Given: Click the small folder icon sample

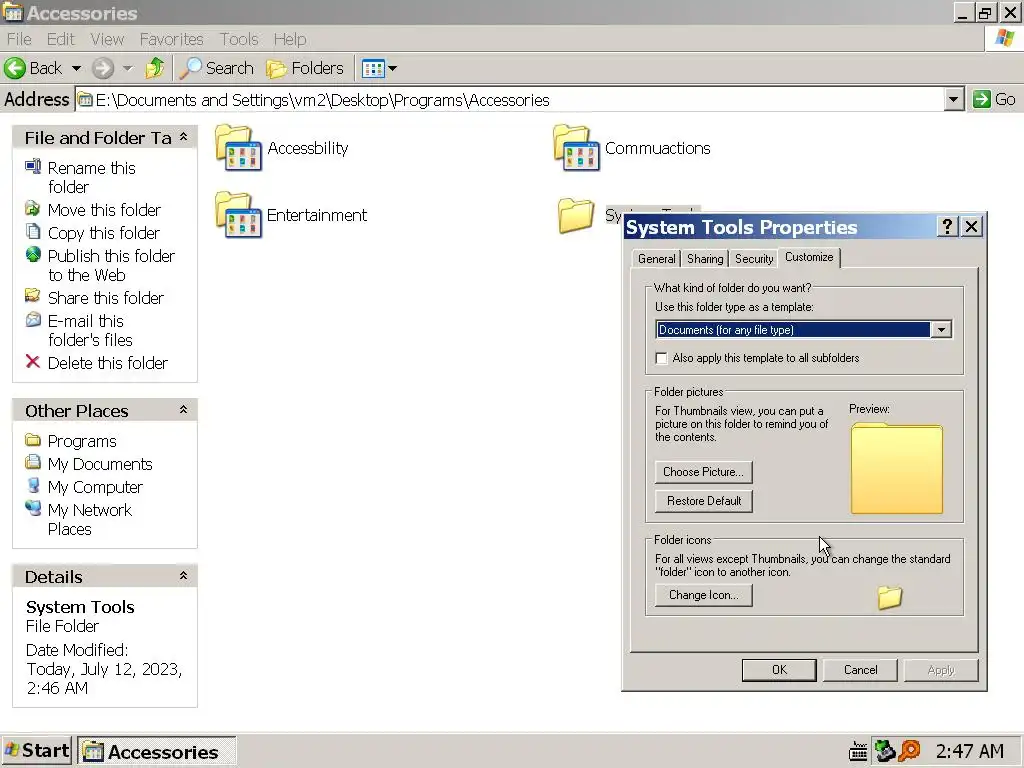Looking at the screenshot, I should click(889, 597).
